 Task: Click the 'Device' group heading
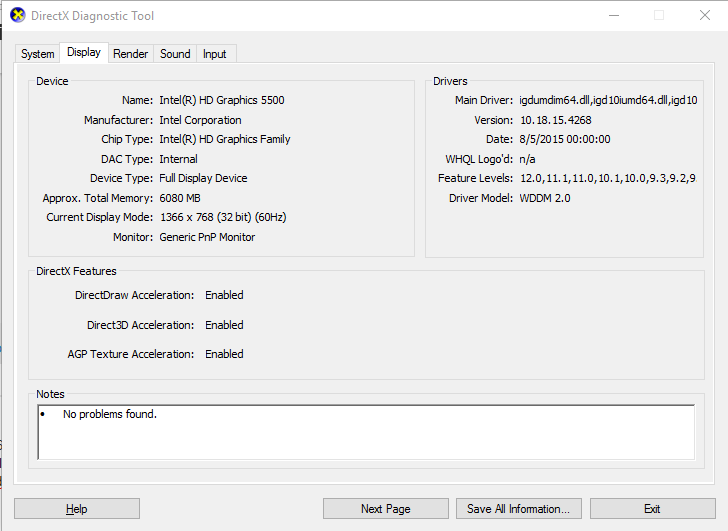click(x=52, y=81)
